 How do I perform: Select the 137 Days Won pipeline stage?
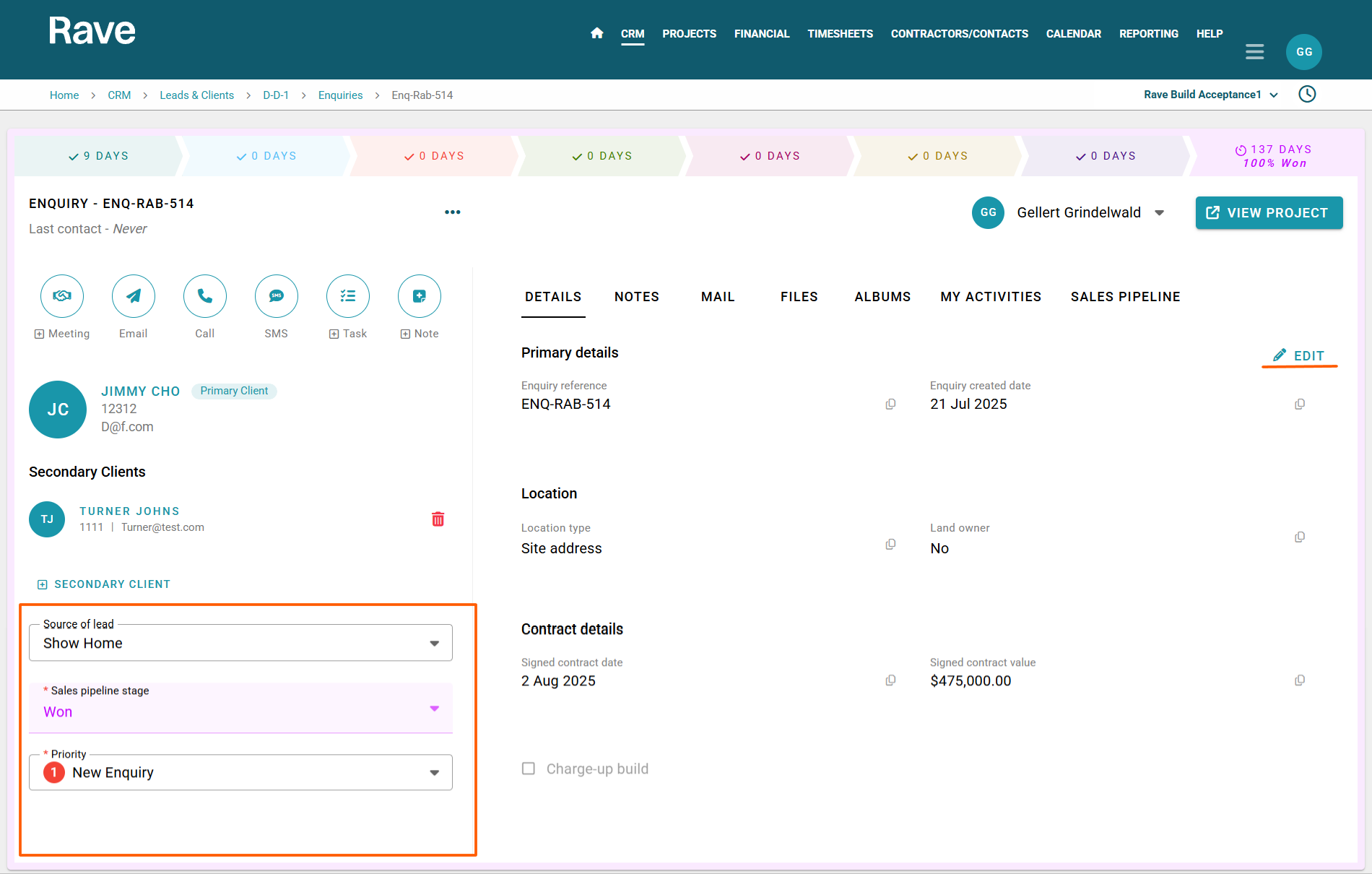[1274, 156]
